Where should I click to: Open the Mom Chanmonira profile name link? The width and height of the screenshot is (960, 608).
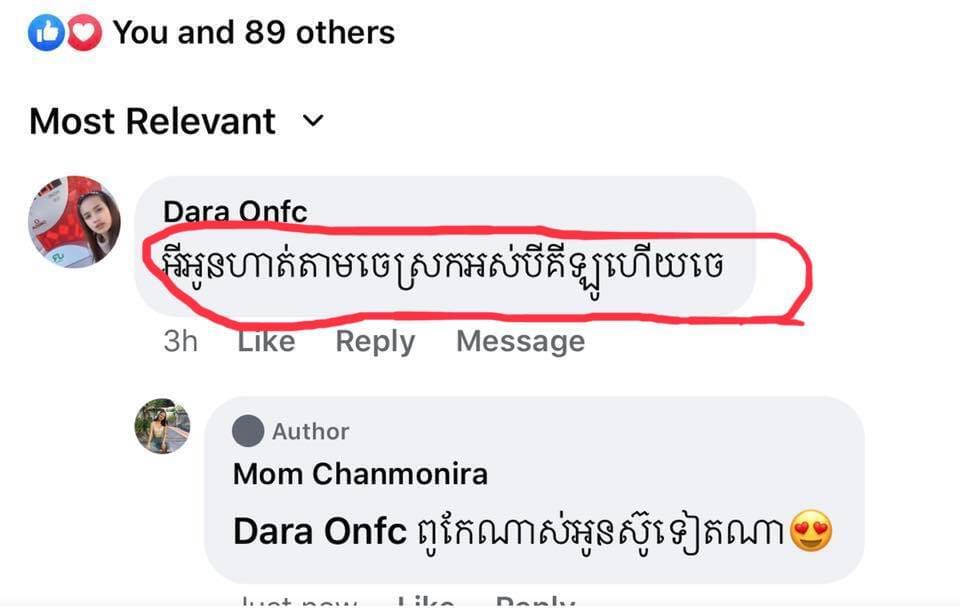click(360, 473)
